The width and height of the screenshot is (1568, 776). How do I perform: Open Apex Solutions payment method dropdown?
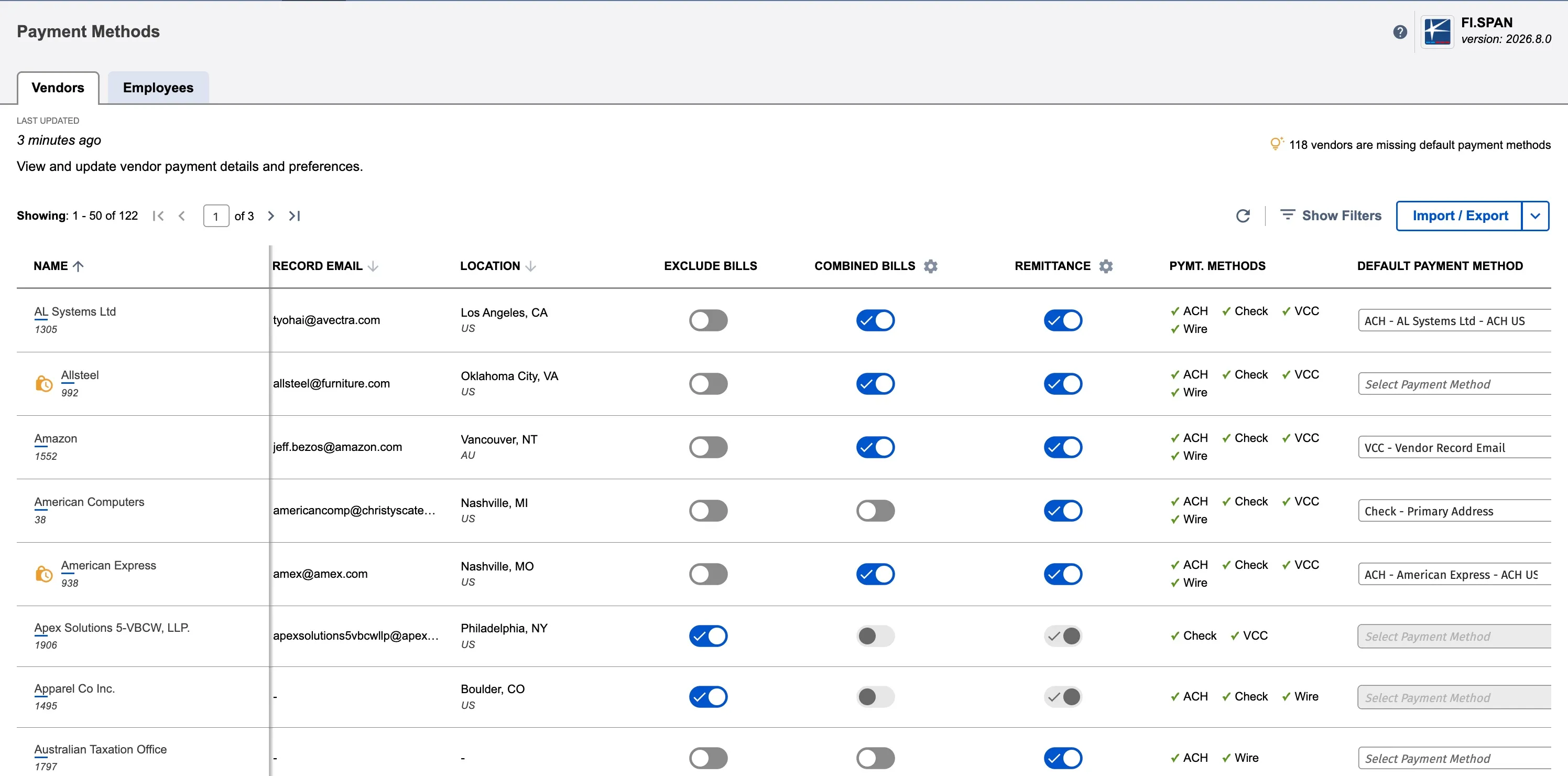[1454, 636]
